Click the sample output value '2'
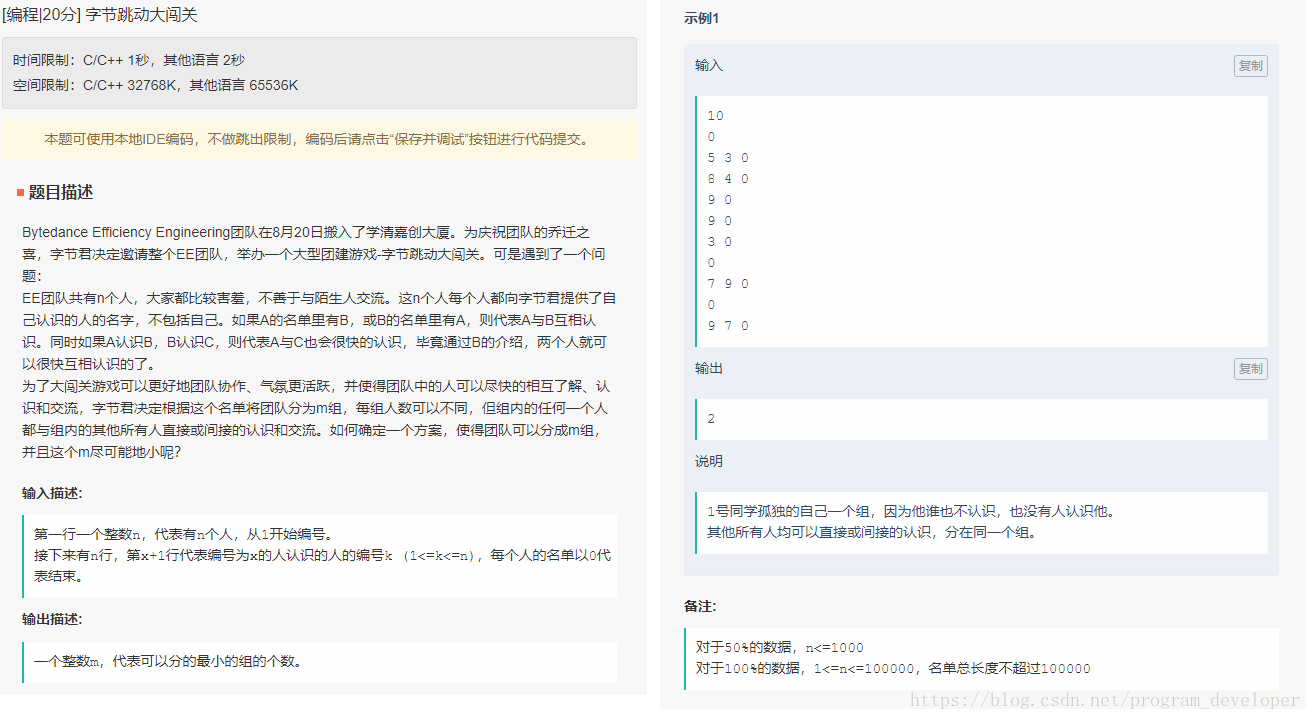 coord(711,419)
